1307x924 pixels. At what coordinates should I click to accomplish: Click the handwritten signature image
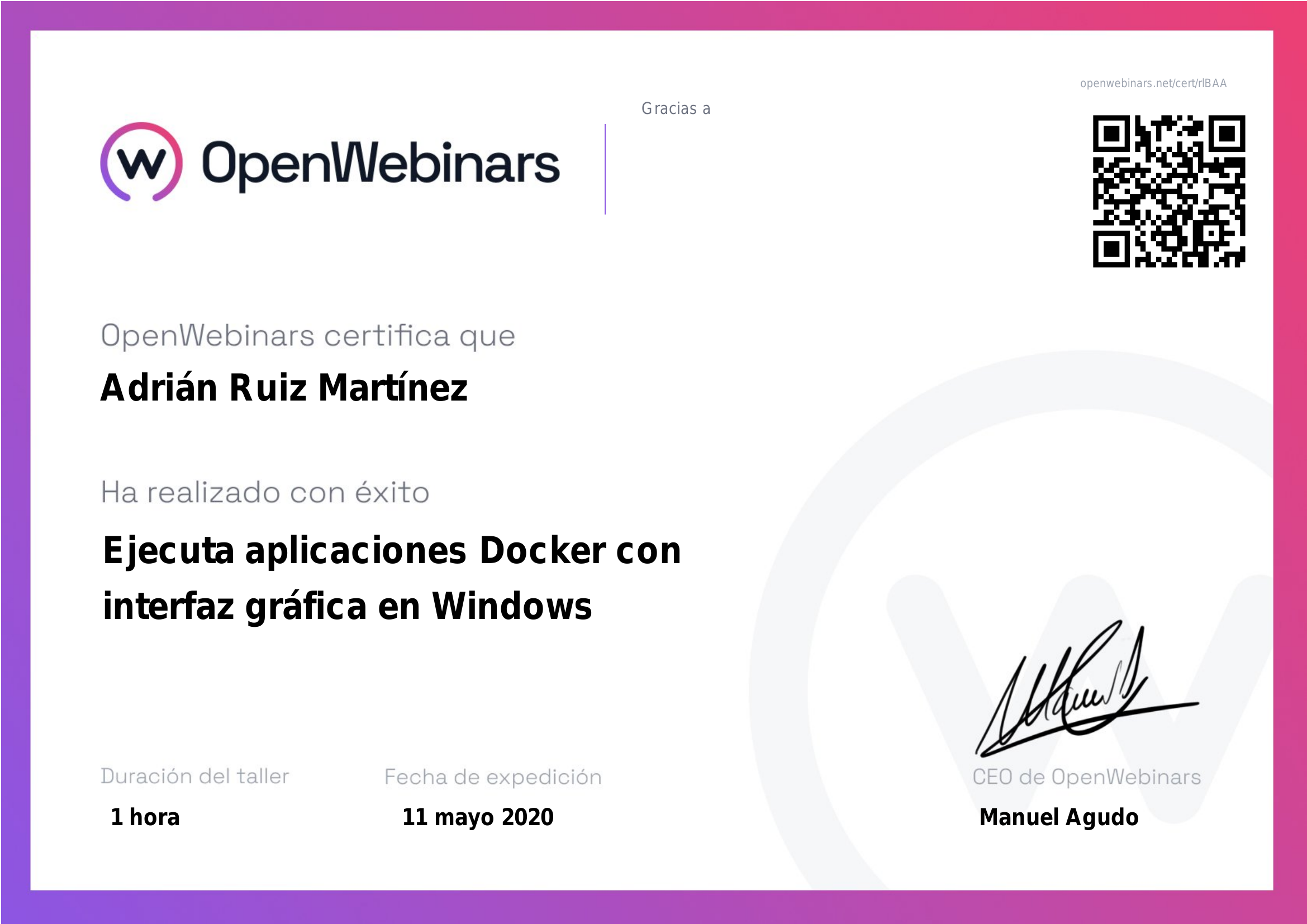coord(1087,689)
